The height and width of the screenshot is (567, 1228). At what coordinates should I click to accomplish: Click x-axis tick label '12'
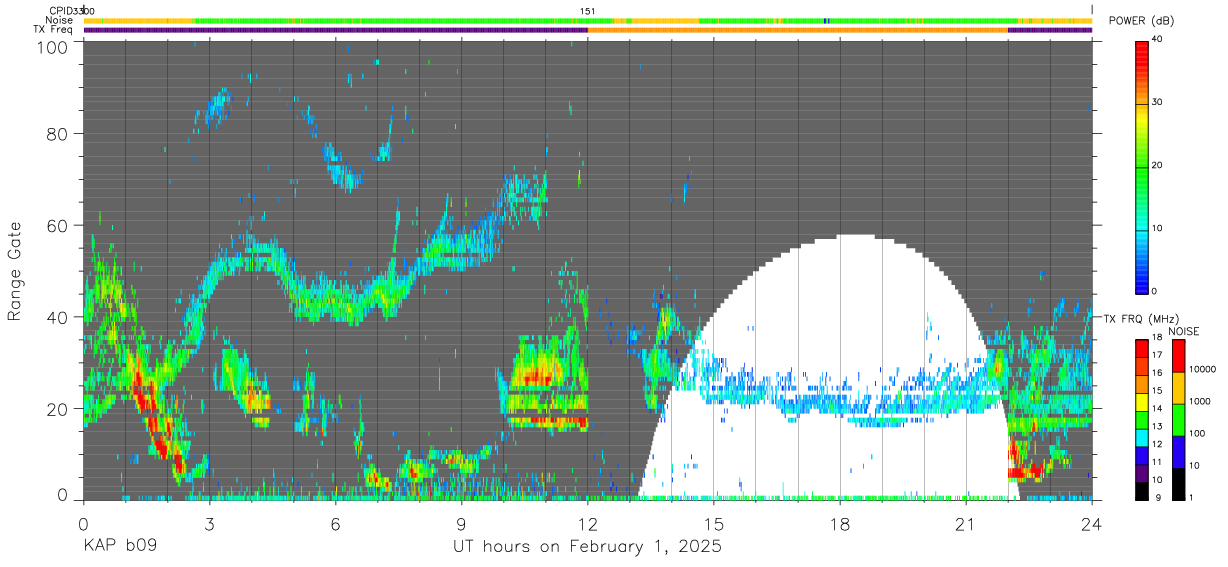click(x=588, y=524)
